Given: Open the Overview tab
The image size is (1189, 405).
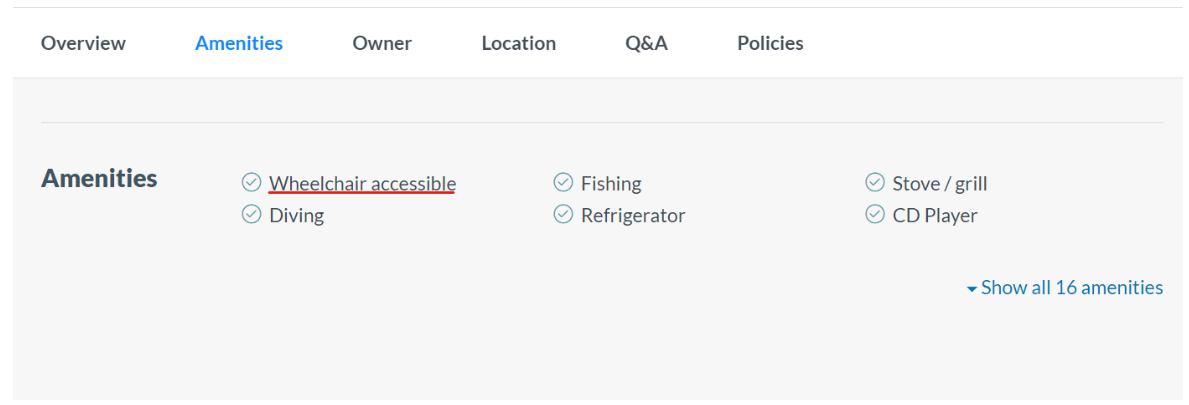Looking at the screenshot, I should click(x=83, y=43).
